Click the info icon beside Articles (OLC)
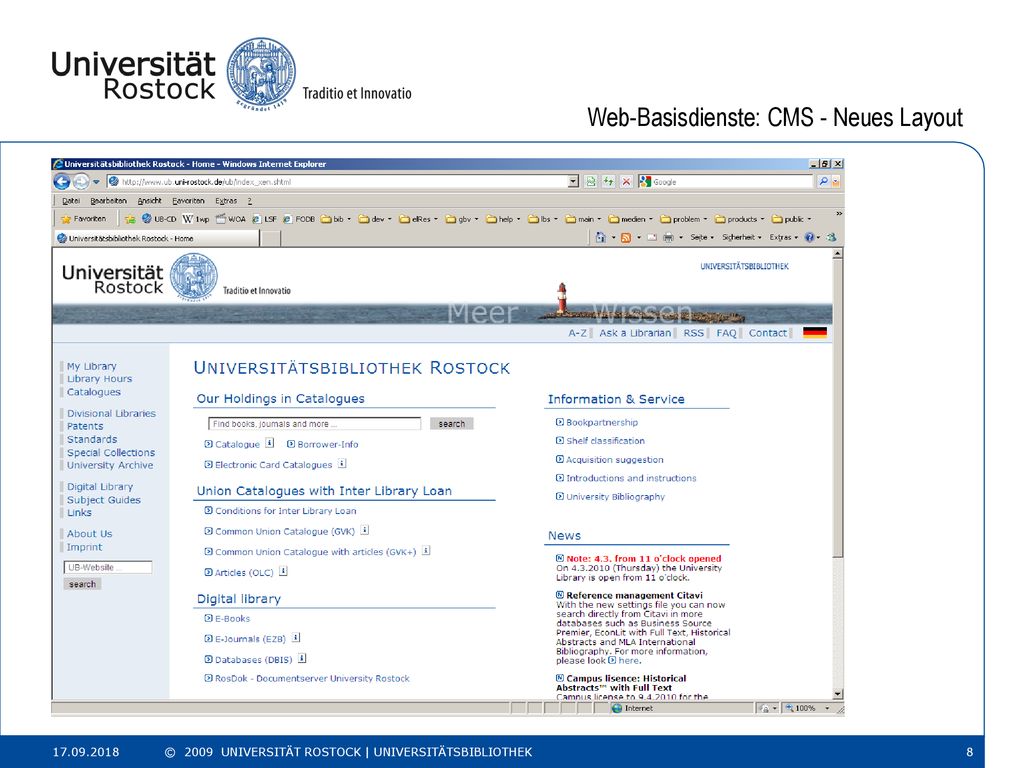 coord(283,571)
